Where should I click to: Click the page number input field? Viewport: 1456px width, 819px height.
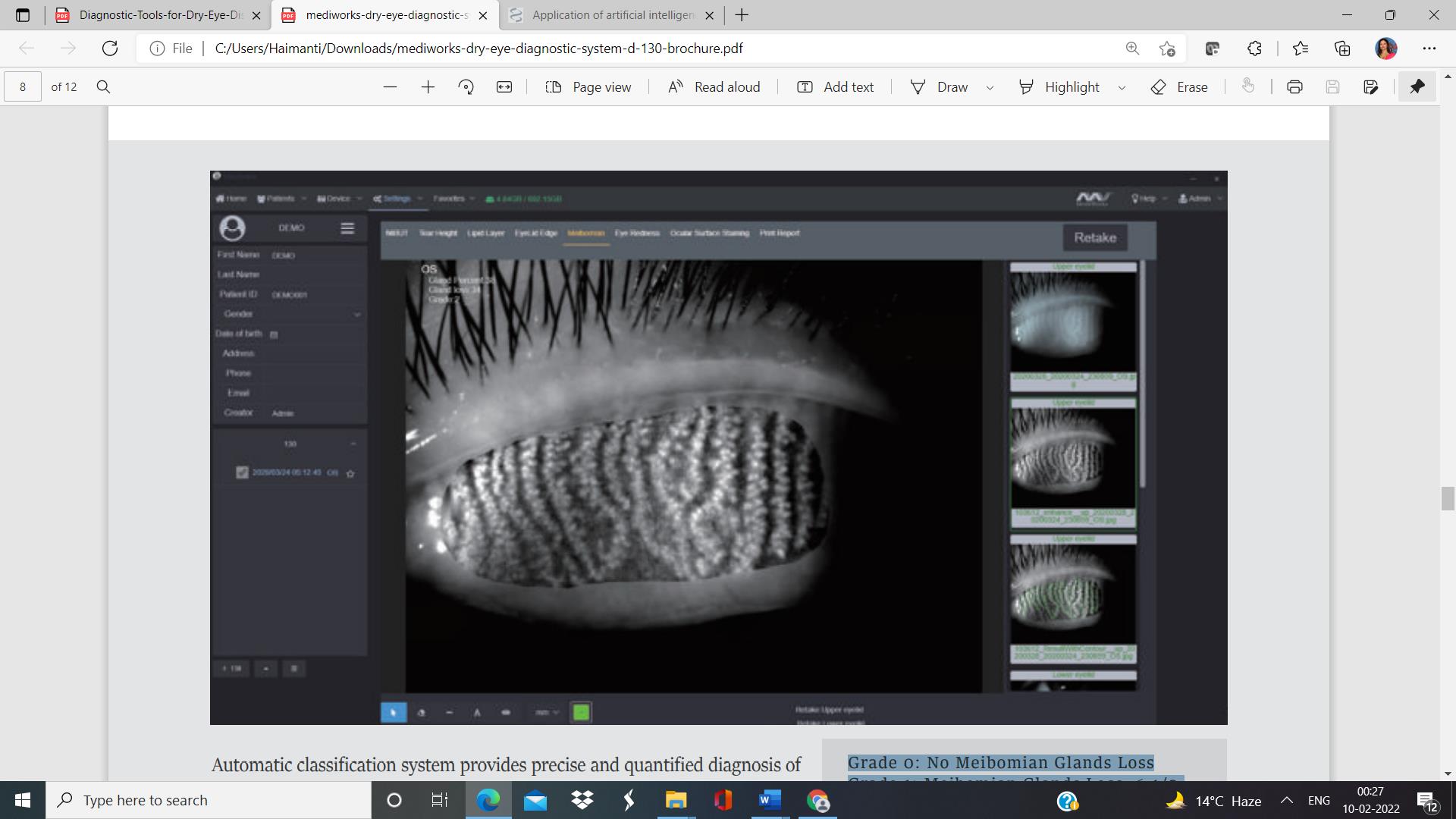pos(23,87)
